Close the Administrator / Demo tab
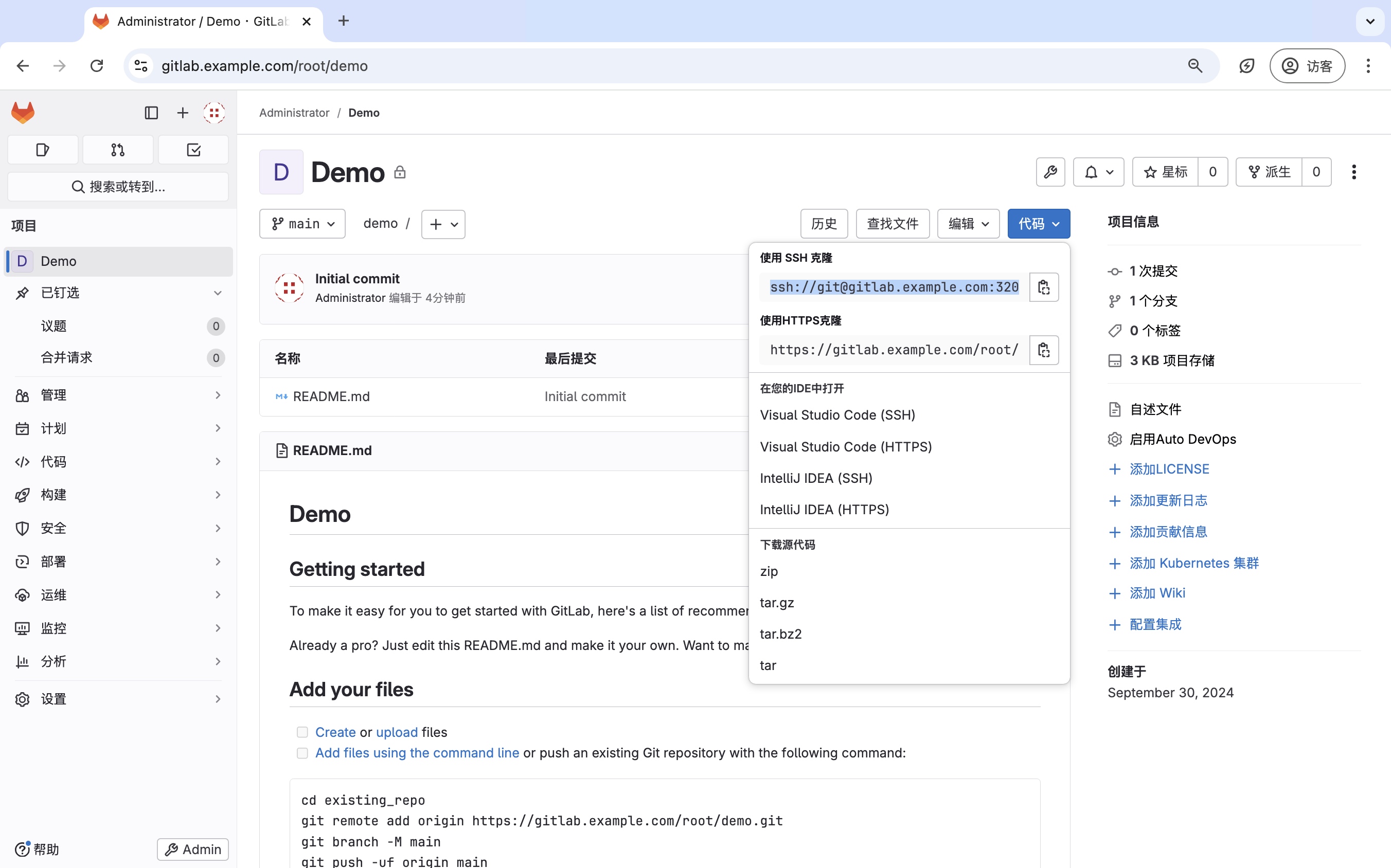The image size is (1391, 868). 307,21
